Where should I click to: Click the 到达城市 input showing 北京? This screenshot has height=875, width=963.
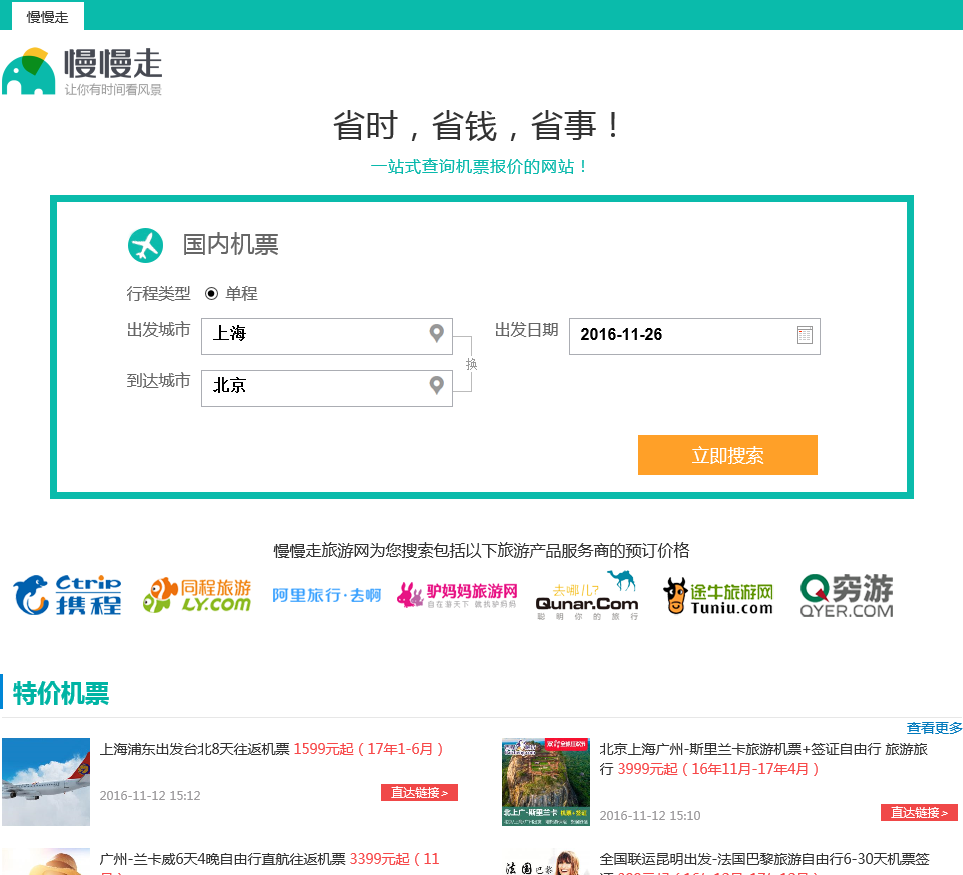[x=327, y=388]
